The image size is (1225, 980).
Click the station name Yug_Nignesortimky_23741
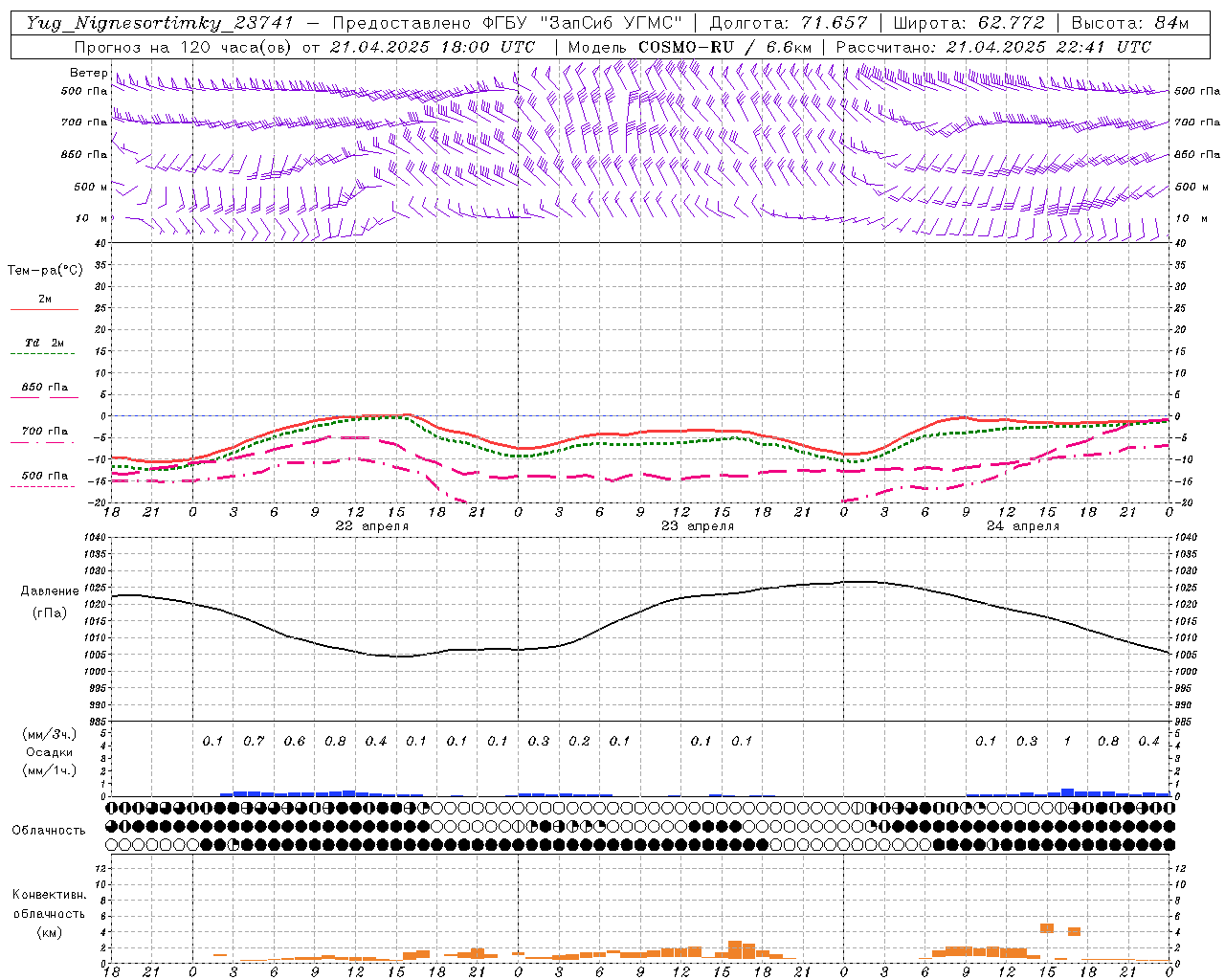click(x=159, y=23)
